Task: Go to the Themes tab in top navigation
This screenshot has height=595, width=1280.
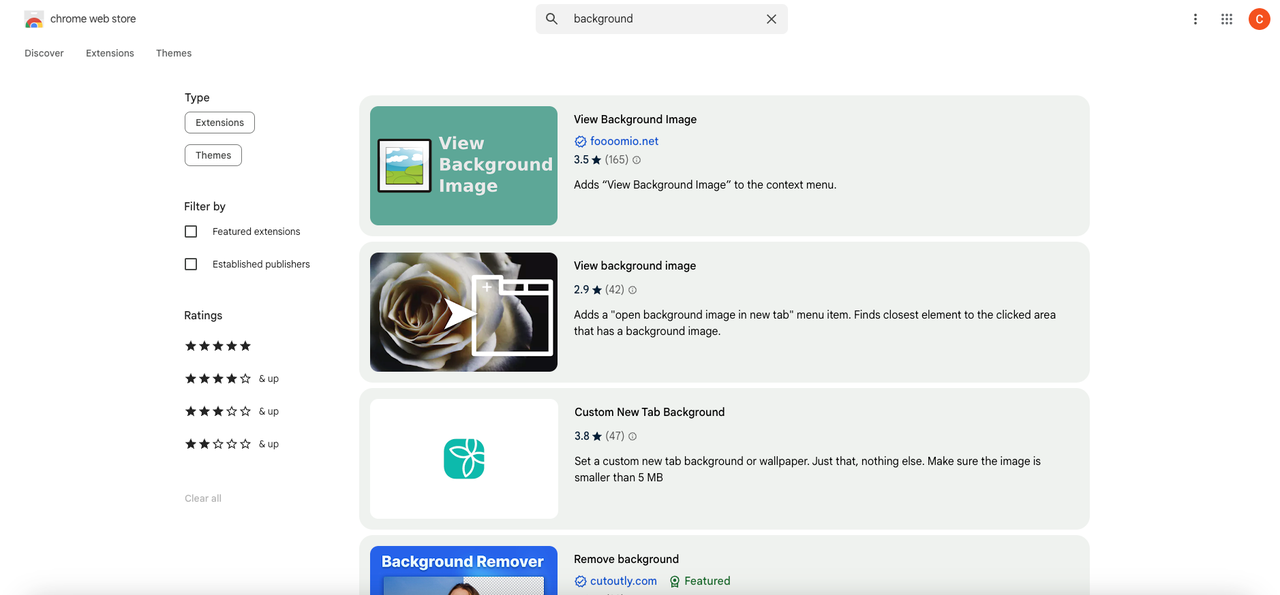Action: [174, 53]
